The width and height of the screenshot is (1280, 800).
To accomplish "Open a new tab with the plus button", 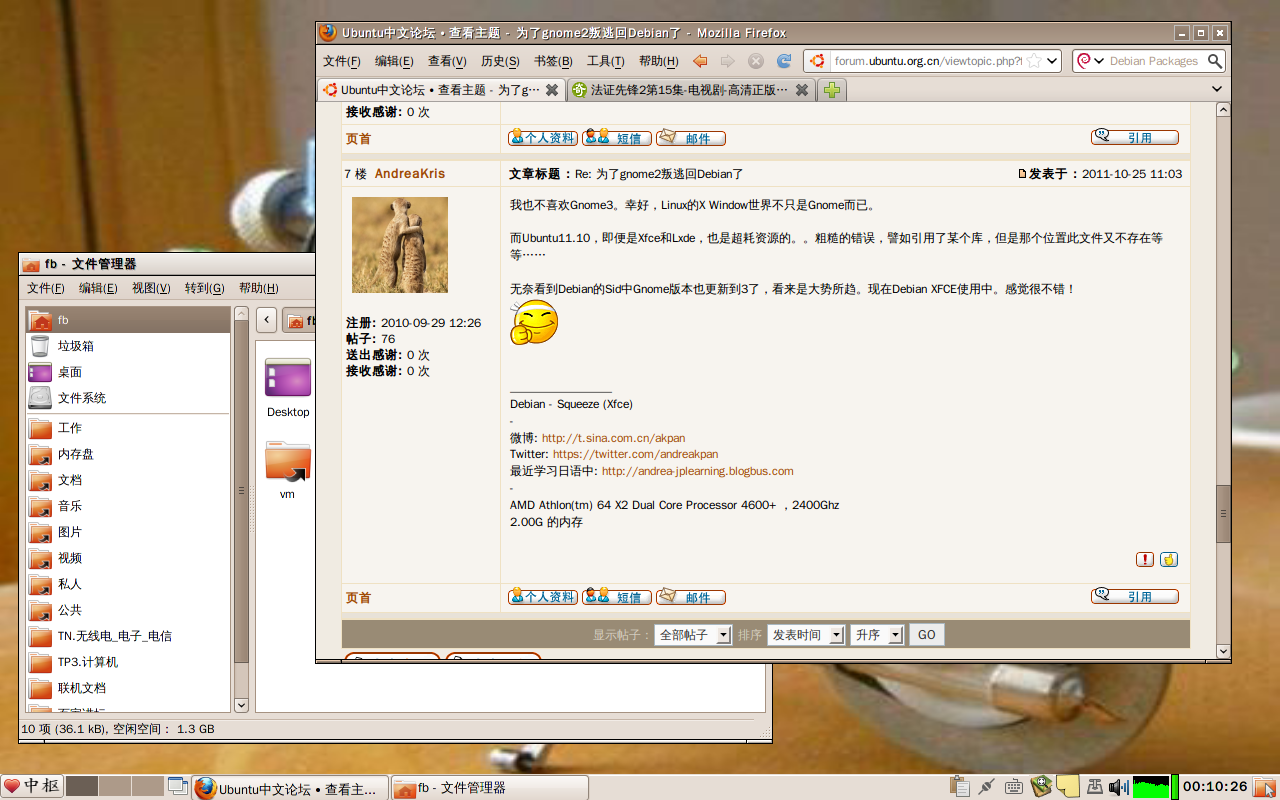I will (831, 90).
